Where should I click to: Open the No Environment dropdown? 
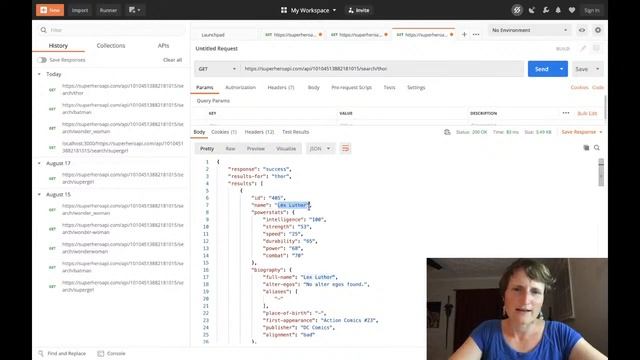click(x=529, y=30)
